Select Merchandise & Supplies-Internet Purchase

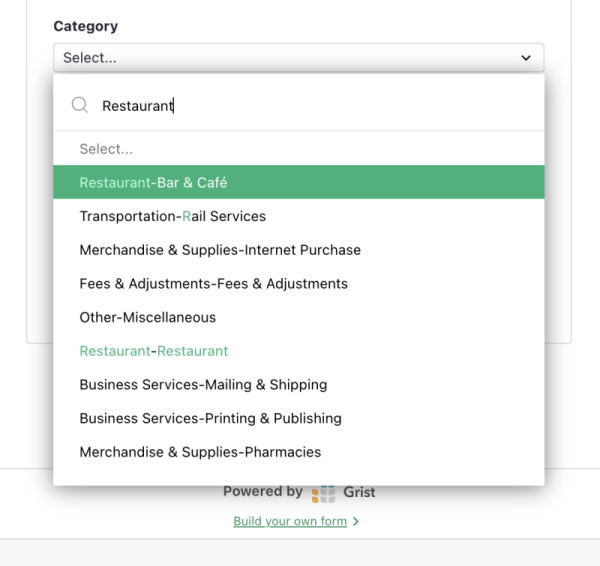[x=220, y=250]
